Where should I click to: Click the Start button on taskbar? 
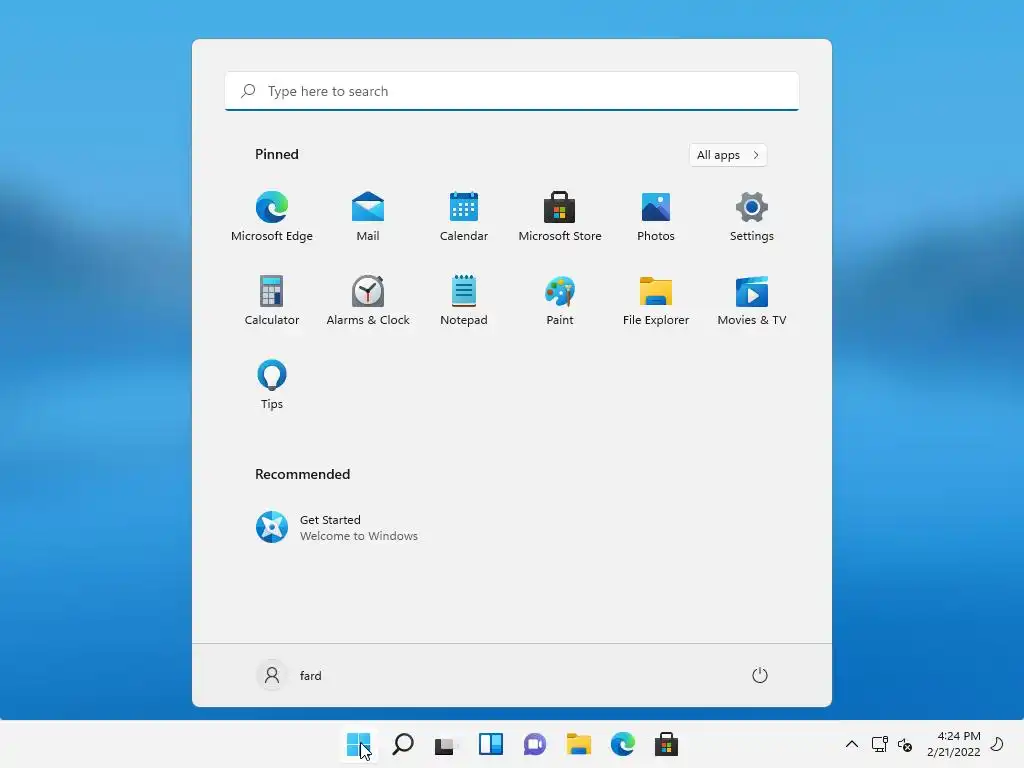click(359, 744)
